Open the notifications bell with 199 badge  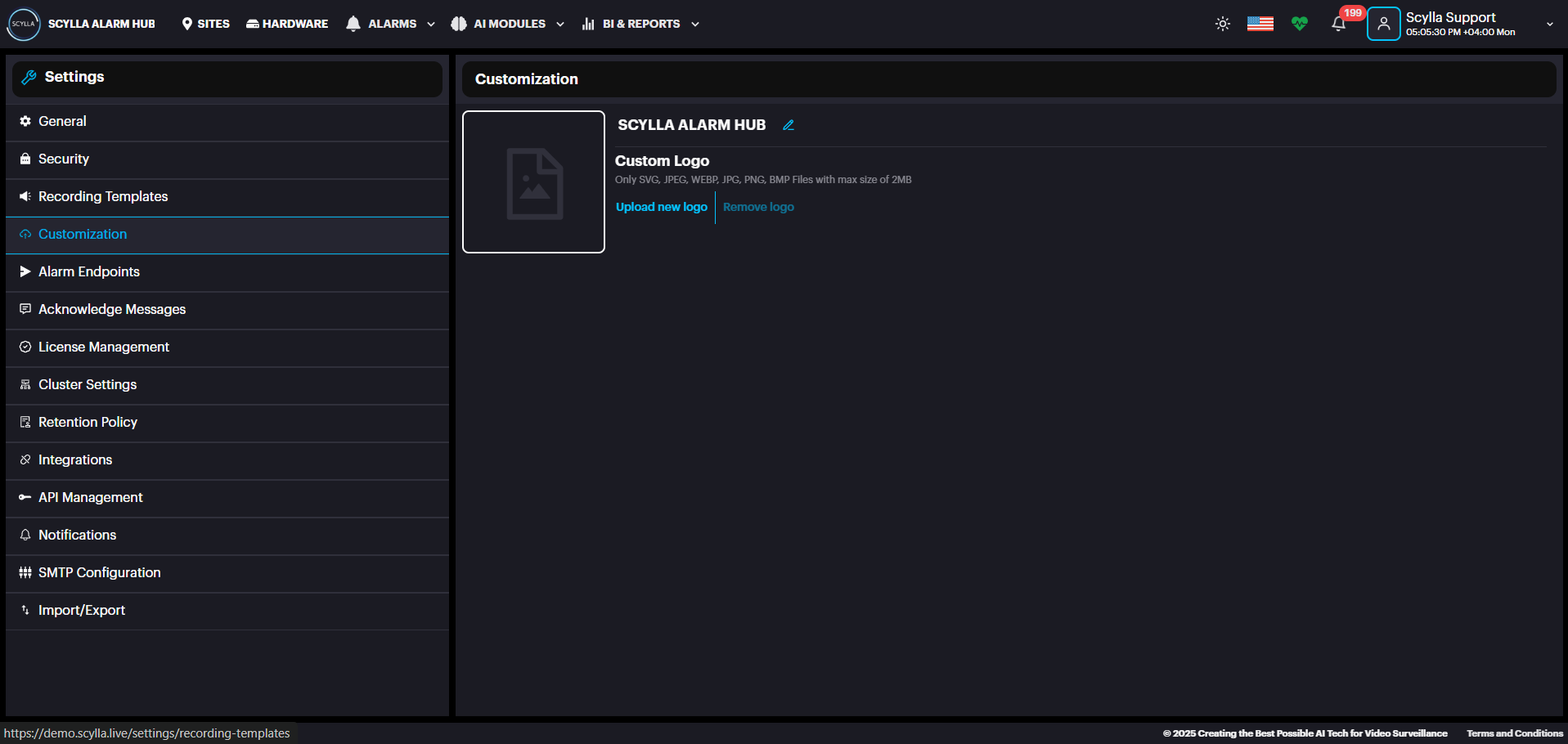[x=1338, y=24]
